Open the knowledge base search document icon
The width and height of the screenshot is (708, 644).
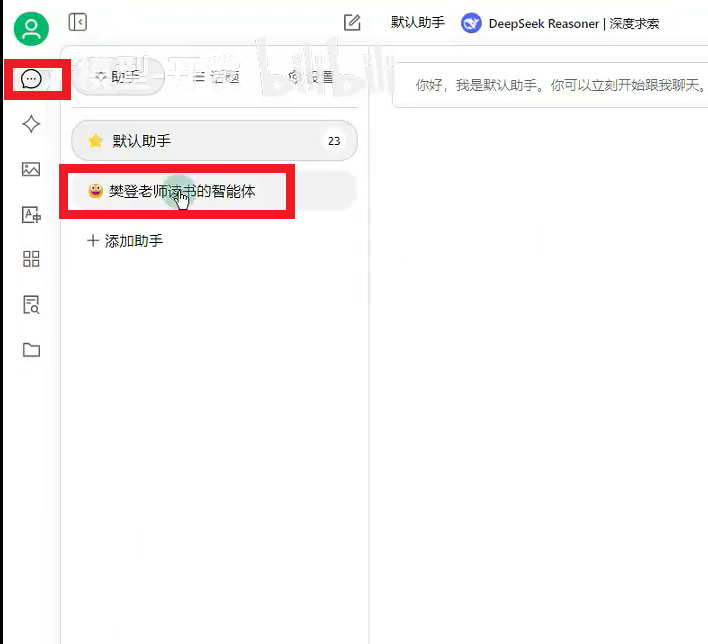(x=31, y=304)
